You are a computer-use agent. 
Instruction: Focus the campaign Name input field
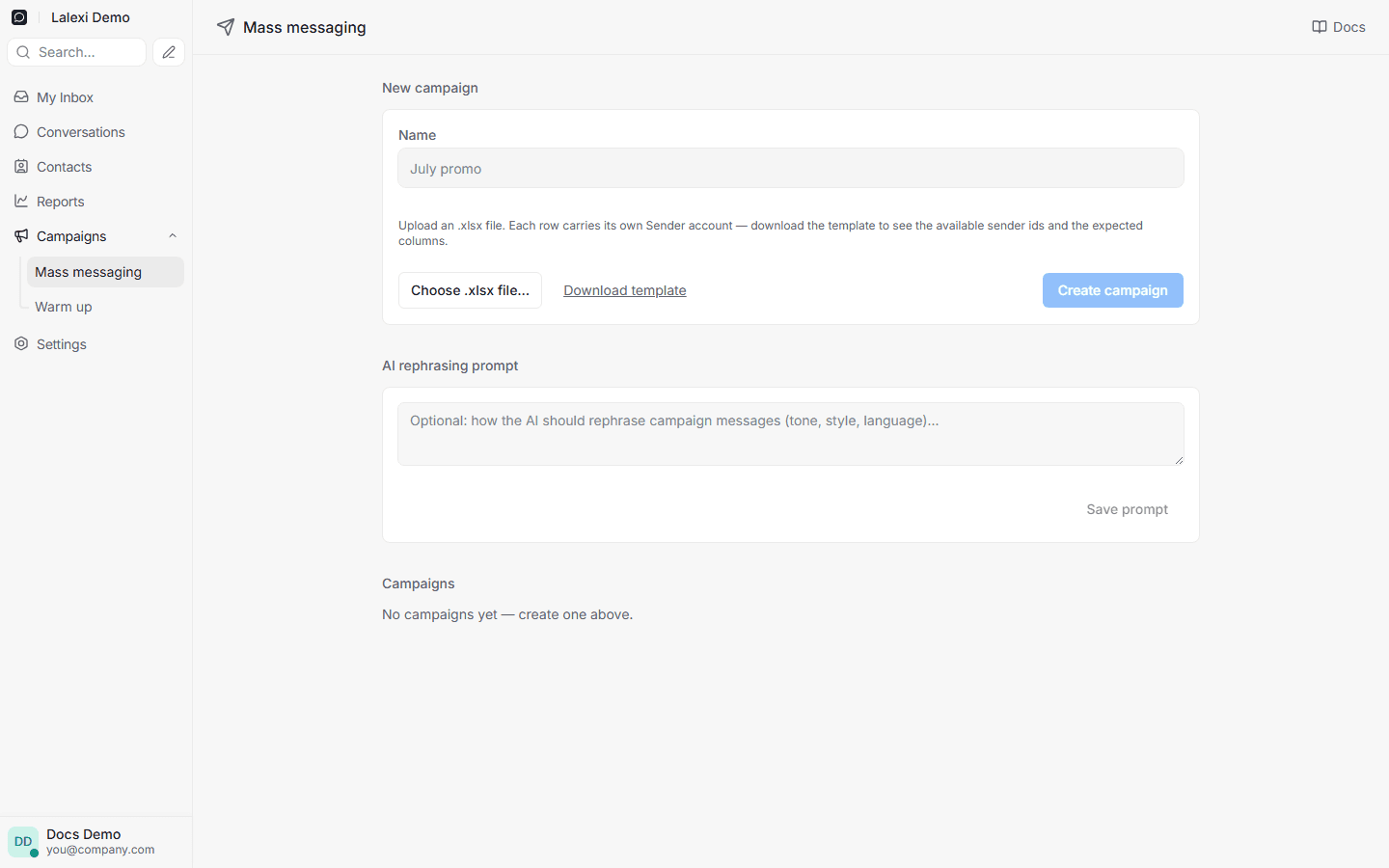click(x=791, y=168)
